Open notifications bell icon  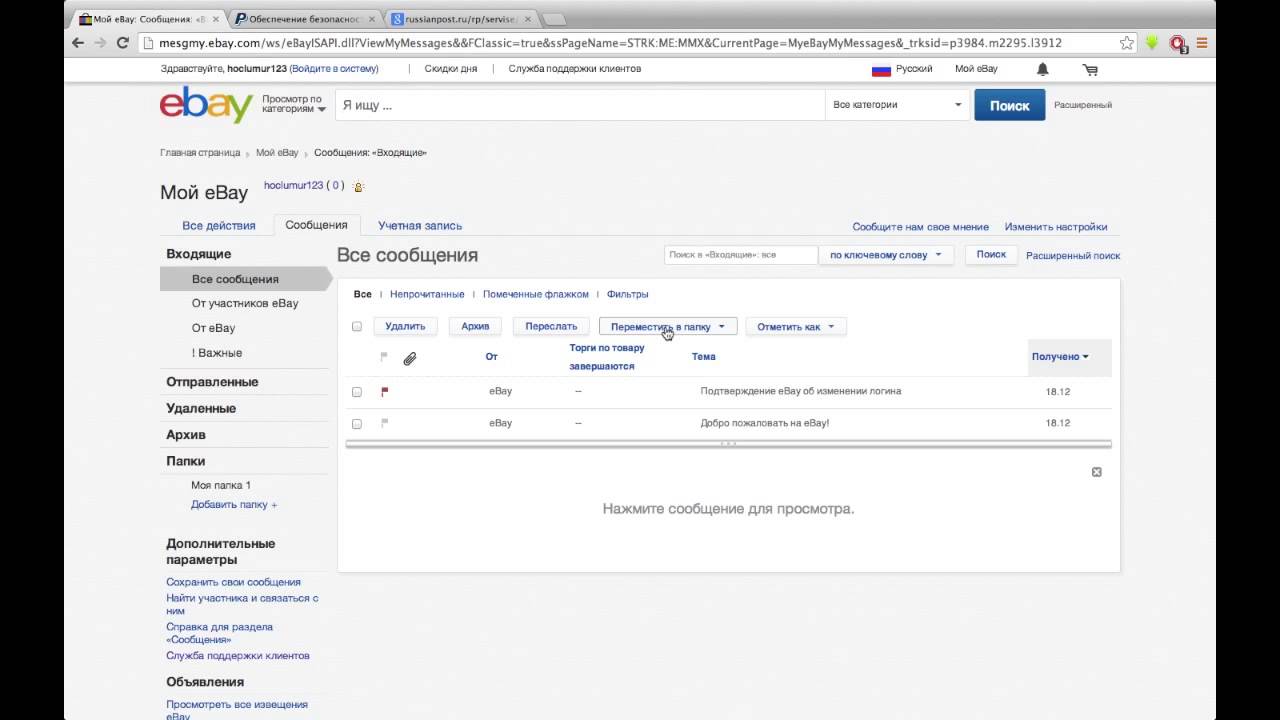click(1043, 69)
